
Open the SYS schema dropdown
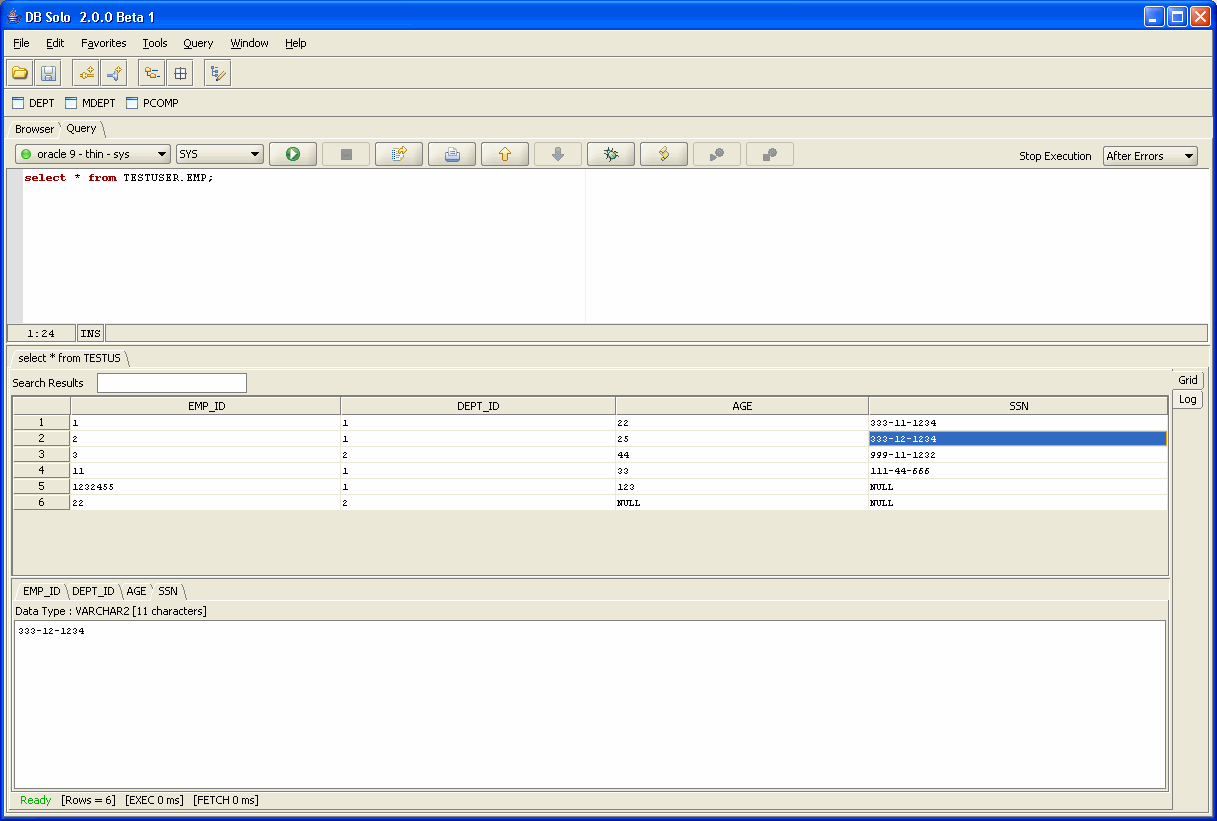point(220,154)
